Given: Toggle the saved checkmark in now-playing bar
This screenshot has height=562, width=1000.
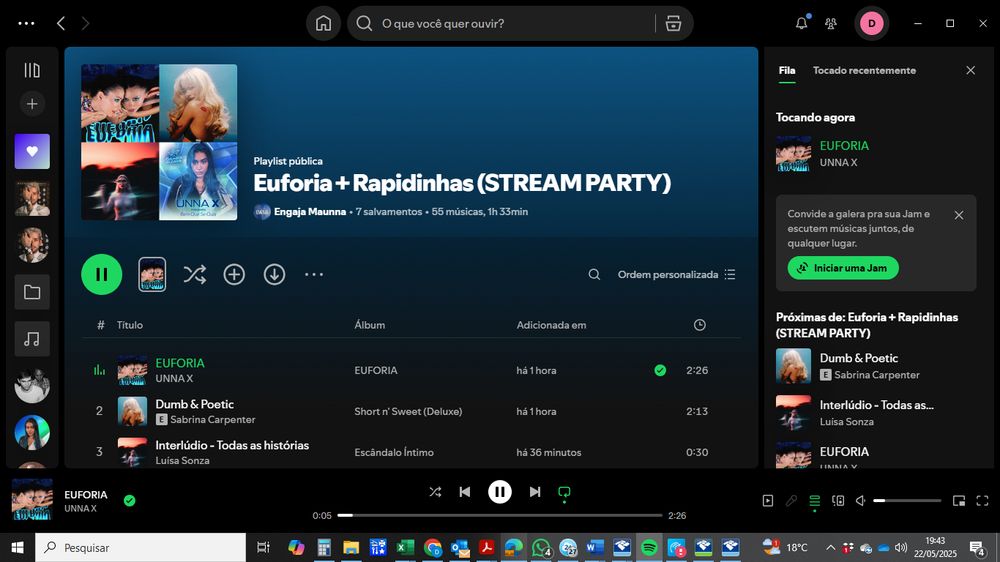Looking at the screenshot, I should pyautogui.click(x=129, y=501).
